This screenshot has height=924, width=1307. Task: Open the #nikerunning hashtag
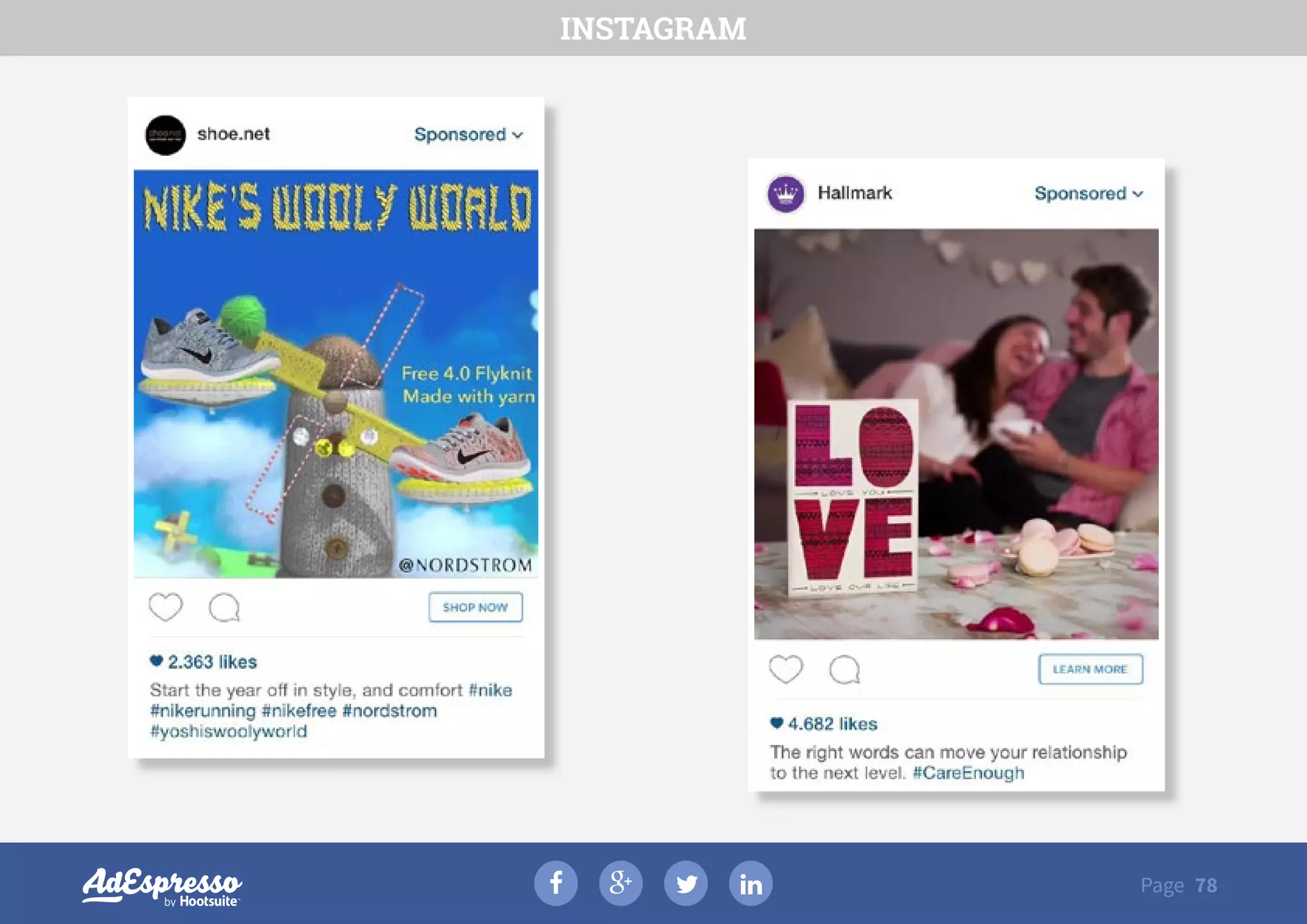pos(203,711)
